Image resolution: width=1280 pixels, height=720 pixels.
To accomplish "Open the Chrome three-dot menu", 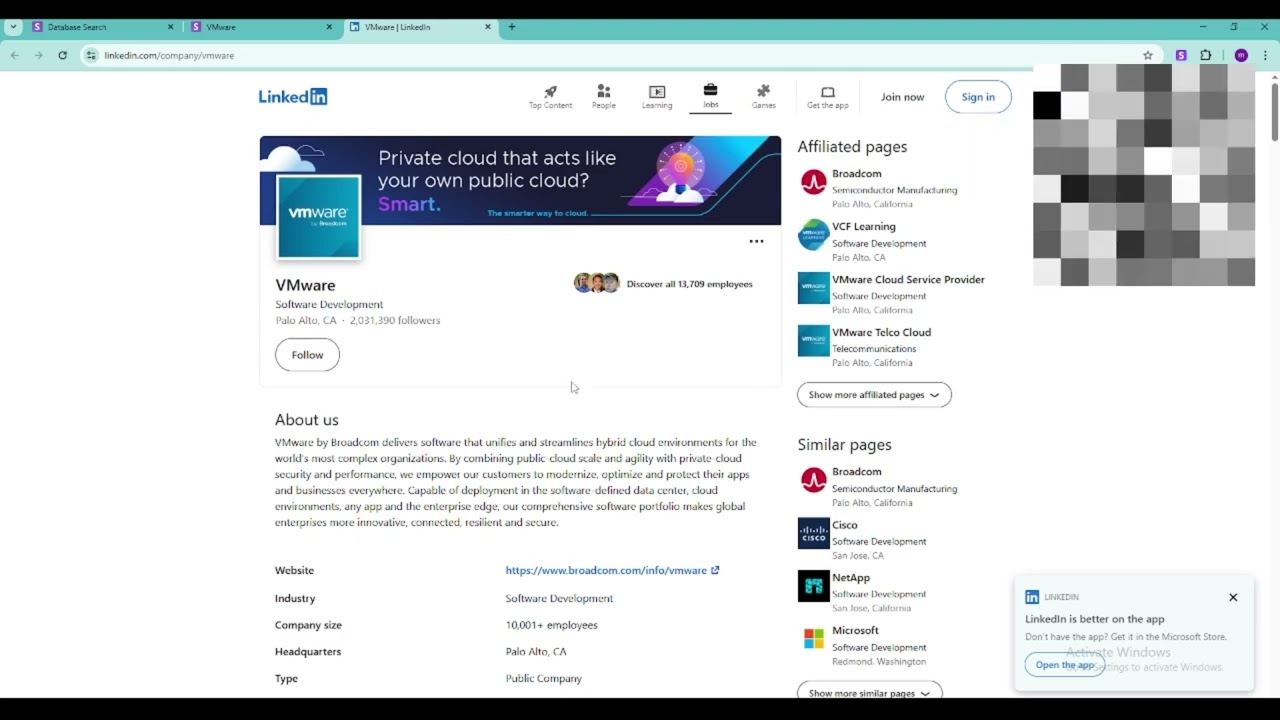I will (1266, 55).
